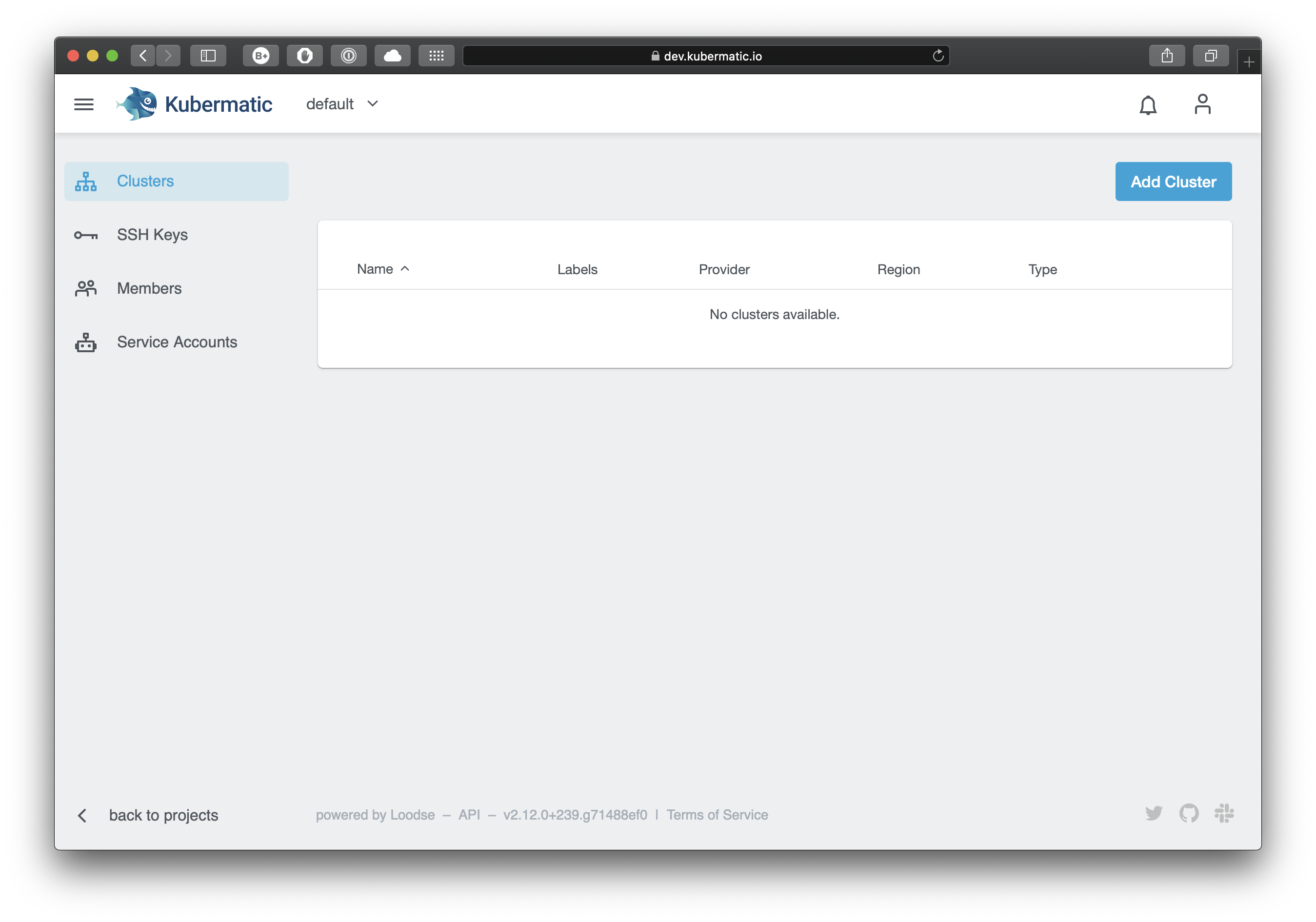
Task: Click the SSH Keys icon in sidebar
Action: pyautogui.click(x=86, y=234)
